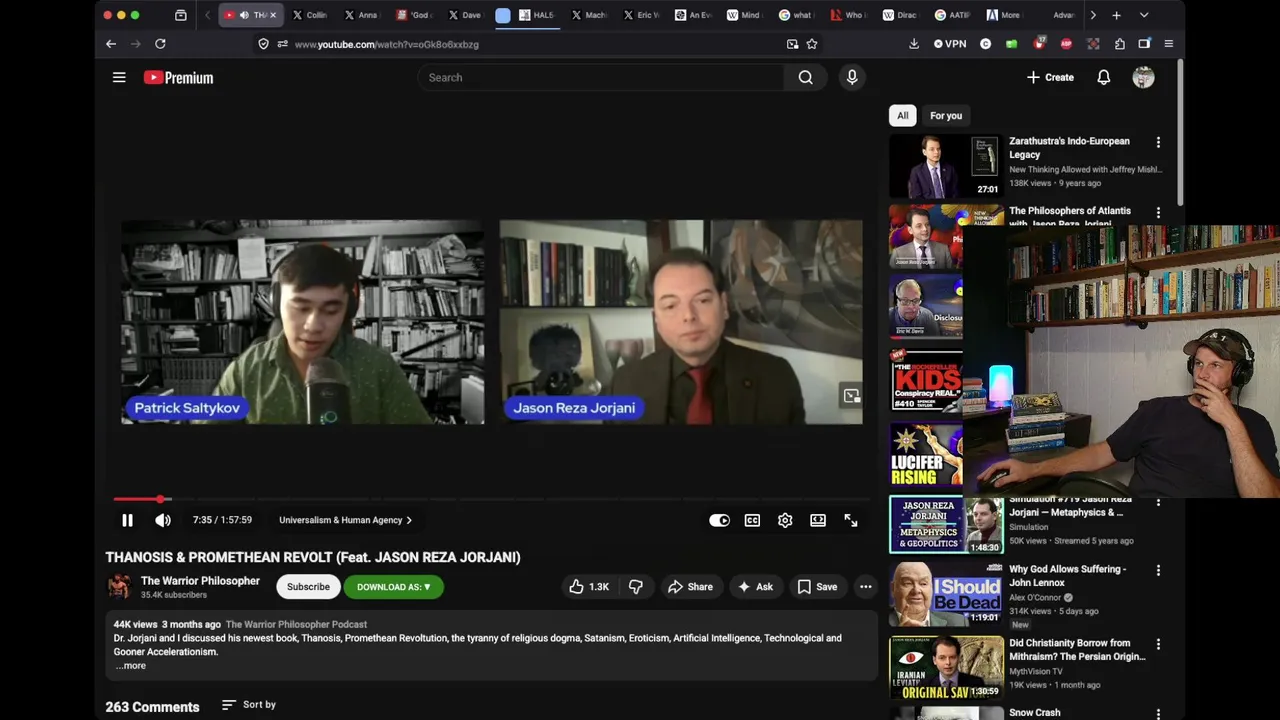
Task: Toggle the autoplay switch
Action: [x=719, y=520]
